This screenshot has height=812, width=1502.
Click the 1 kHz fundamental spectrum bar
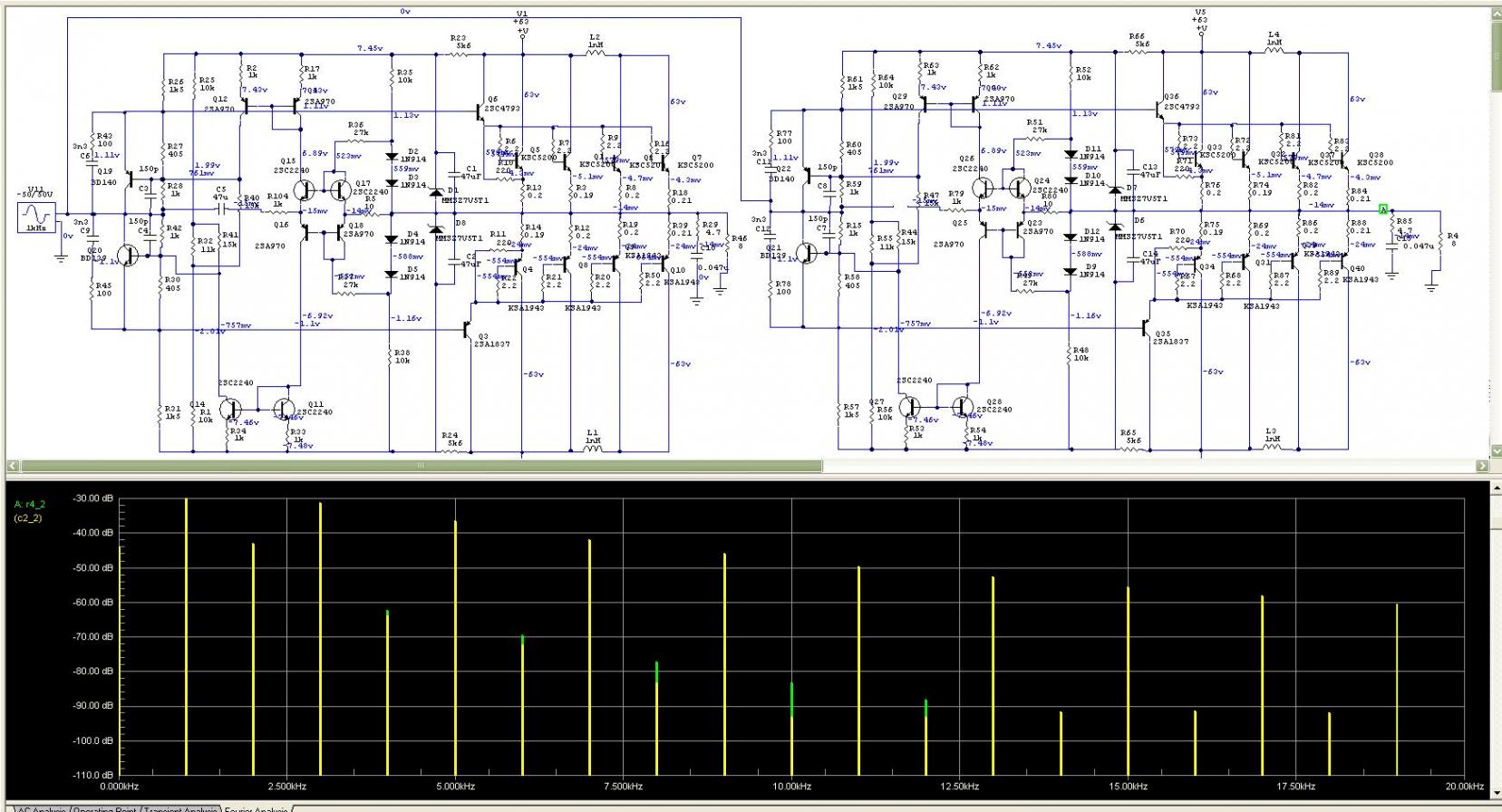[186, 636]
